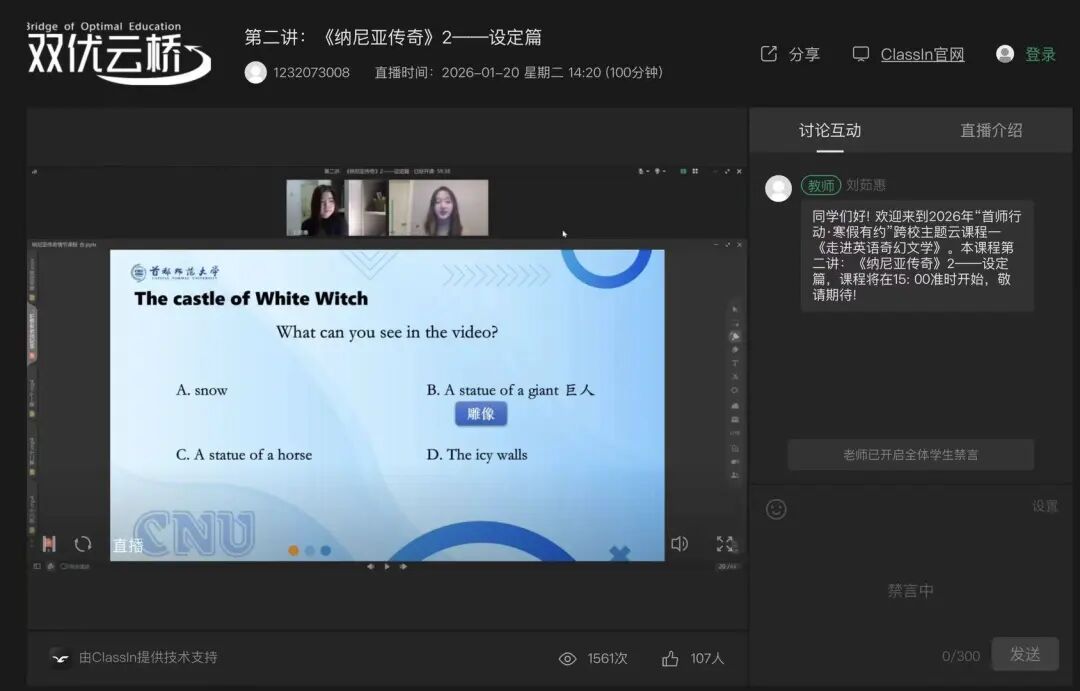Click the 直播 live label
Image resolution: width=1080 pixels, height=691 pixels.
click(128, 546)
